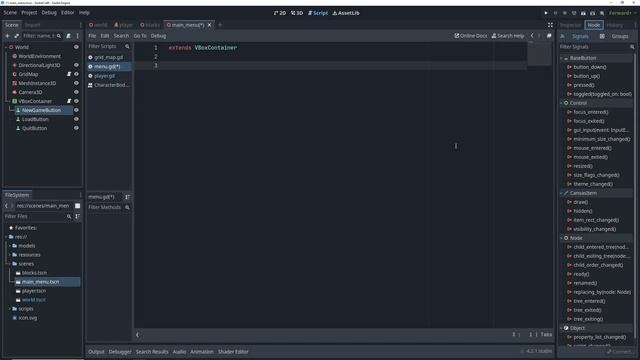Open the Scene menu
Screen dimensions: 640x360
tap(10, 13)
